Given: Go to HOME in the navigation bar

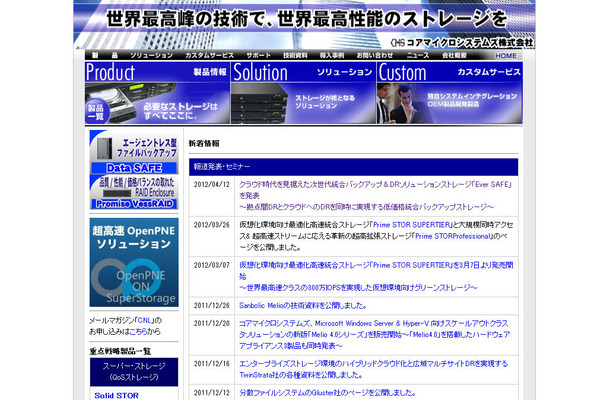Looking at the screenshot, I should click(x=506, y=56).
